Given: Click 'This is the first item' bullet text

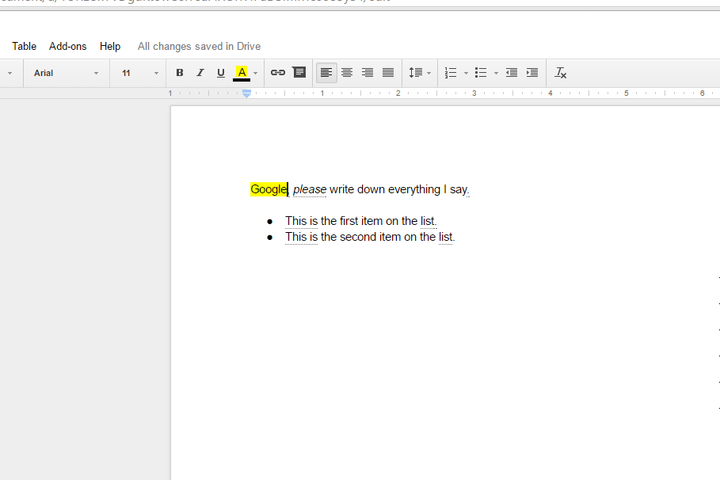Looking at the screenshot, I should pyautogui.click(x=361, y=221).
